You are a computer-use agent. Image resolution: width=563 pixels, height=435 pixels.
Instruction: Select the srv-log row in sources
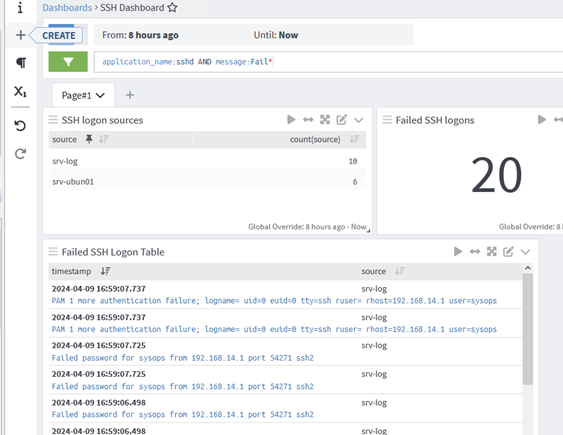207,161
